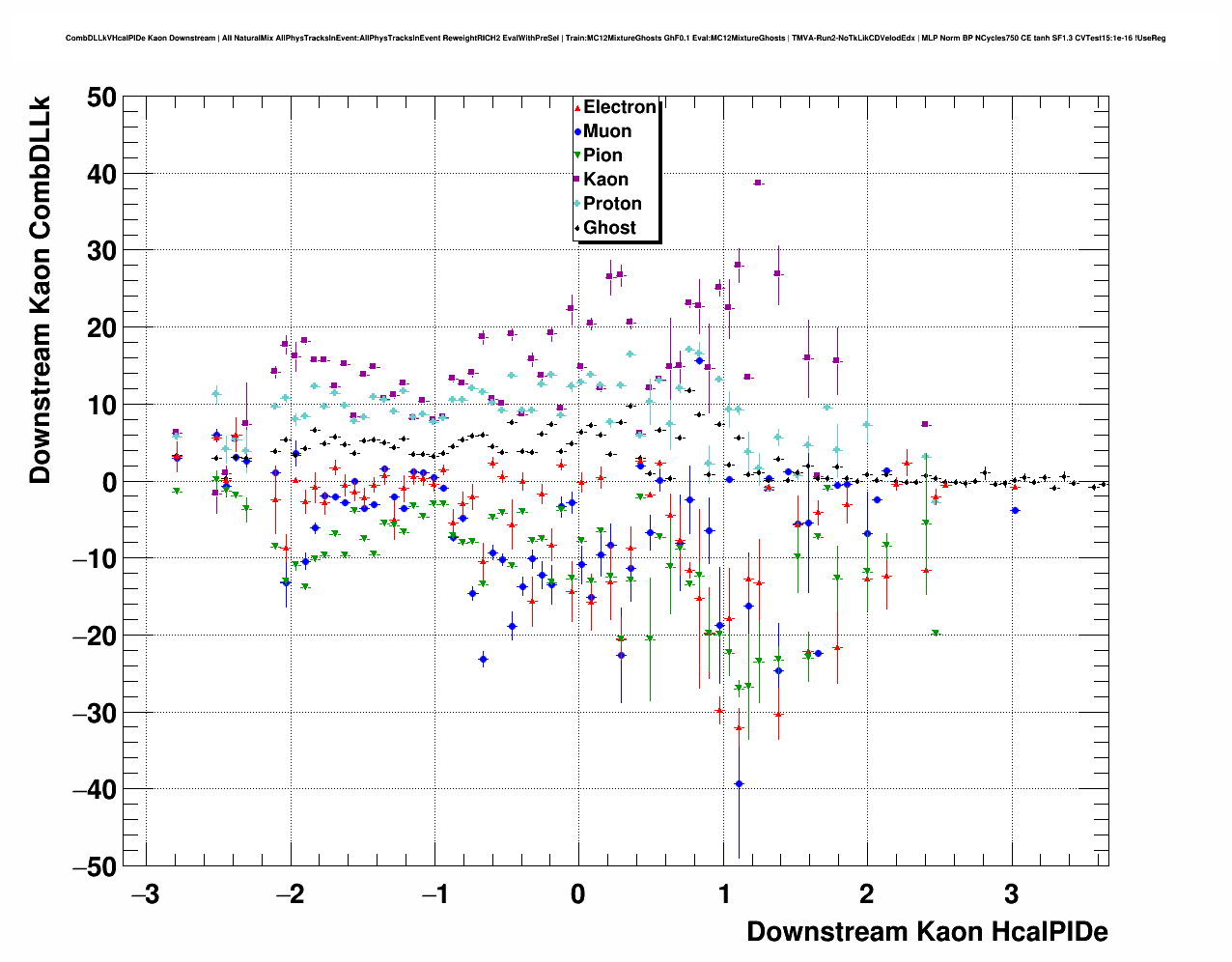Click the x-axis title Downstream Kaon HcalPIDe
The height and width of the screenshot is (962, 1232).
point(927,932)
